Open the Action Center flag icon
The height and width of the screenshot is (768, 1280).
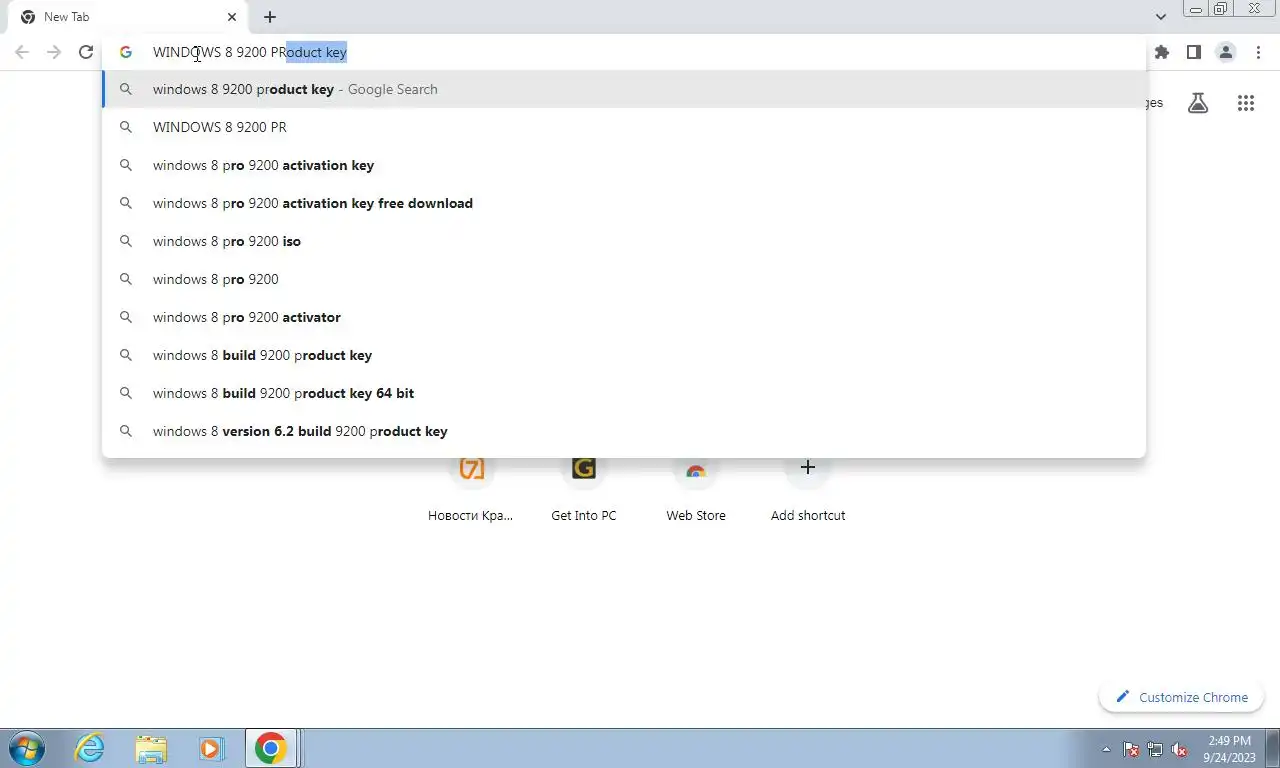[x=1131, y=749]
